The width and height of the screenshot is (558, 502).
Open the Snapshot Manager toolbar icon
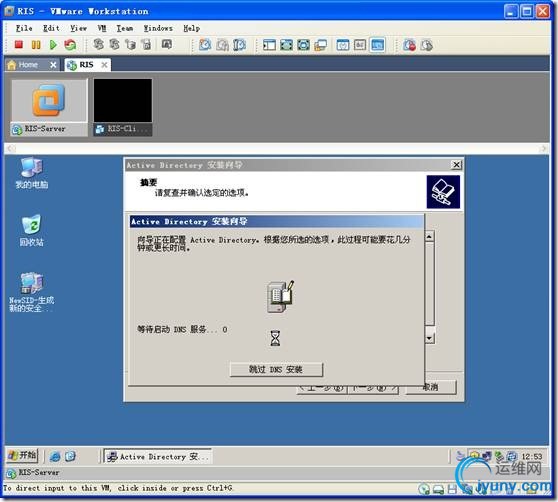tap(239, 45)
